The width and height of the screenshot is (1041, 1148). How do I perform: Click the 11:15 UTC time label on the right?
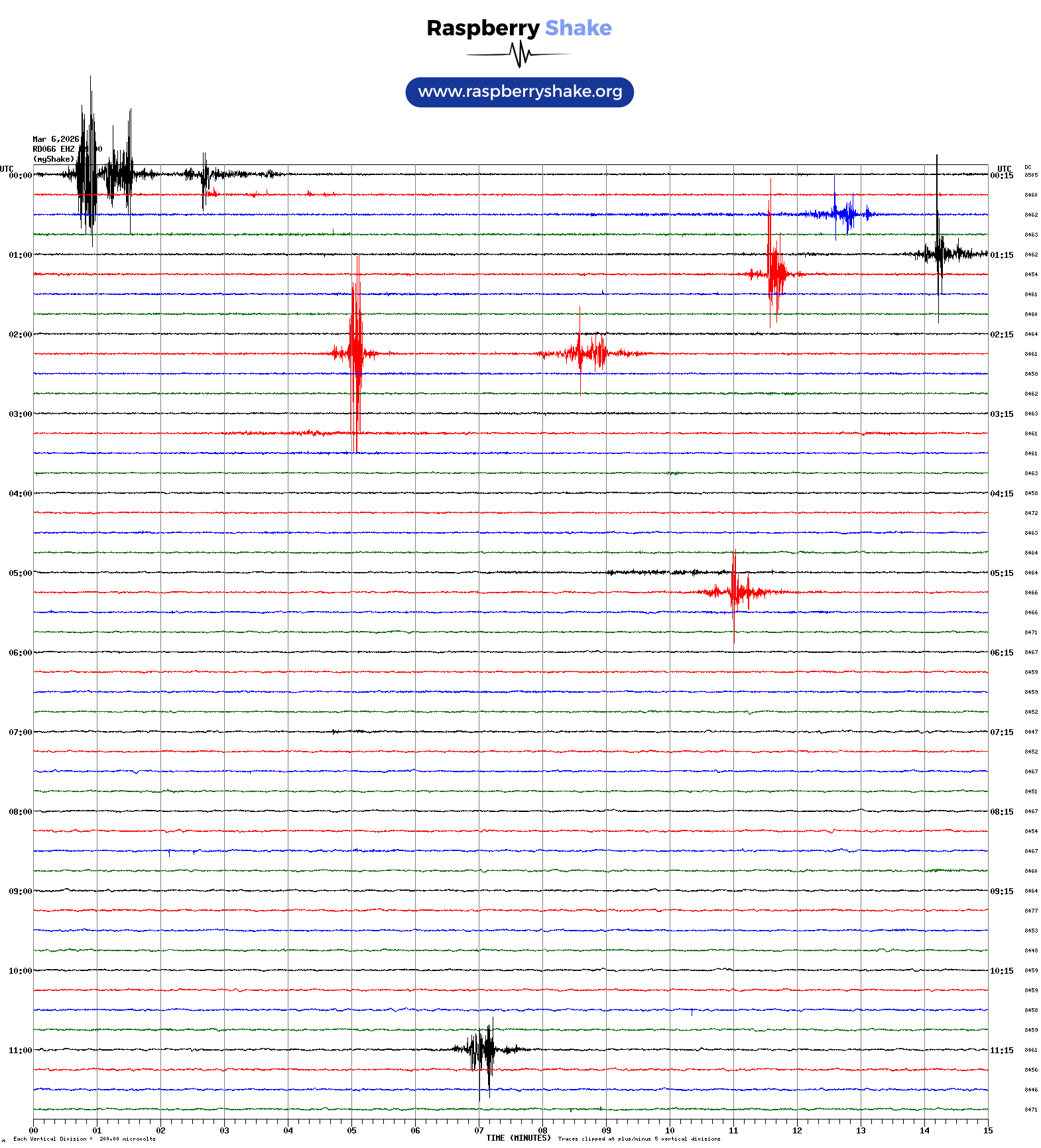(1001, 1051)
